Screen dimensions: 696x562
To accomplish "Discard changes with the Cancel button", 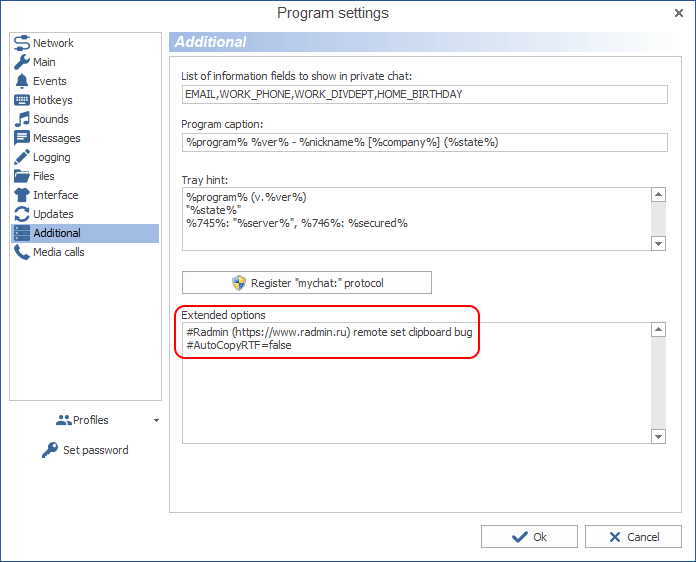I will pos(633,537).
